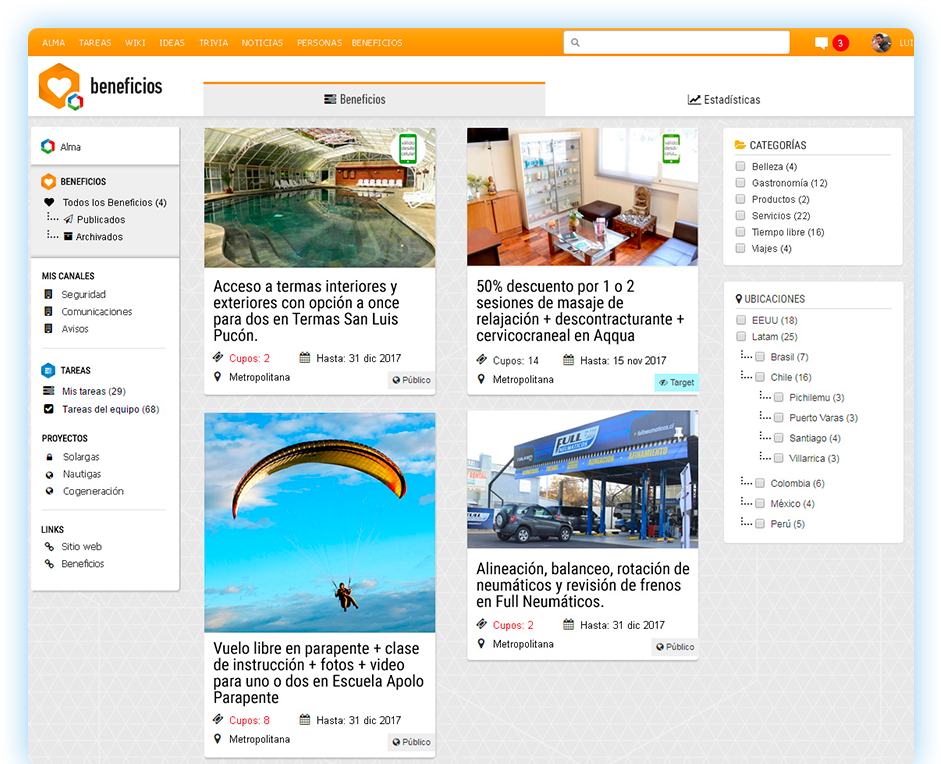Viewport: 941px width, 764px height.
Task: Select the Beneficios tab
Action: click(374, 100)
